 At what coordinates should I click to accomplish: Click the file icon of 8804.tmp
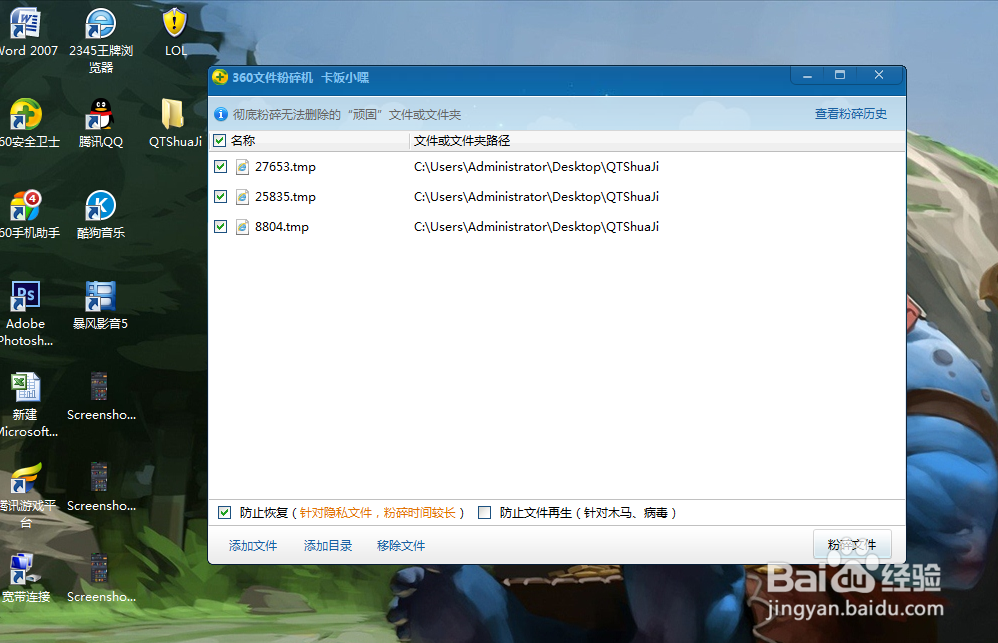pyautogui.click(x=242, y=227)
